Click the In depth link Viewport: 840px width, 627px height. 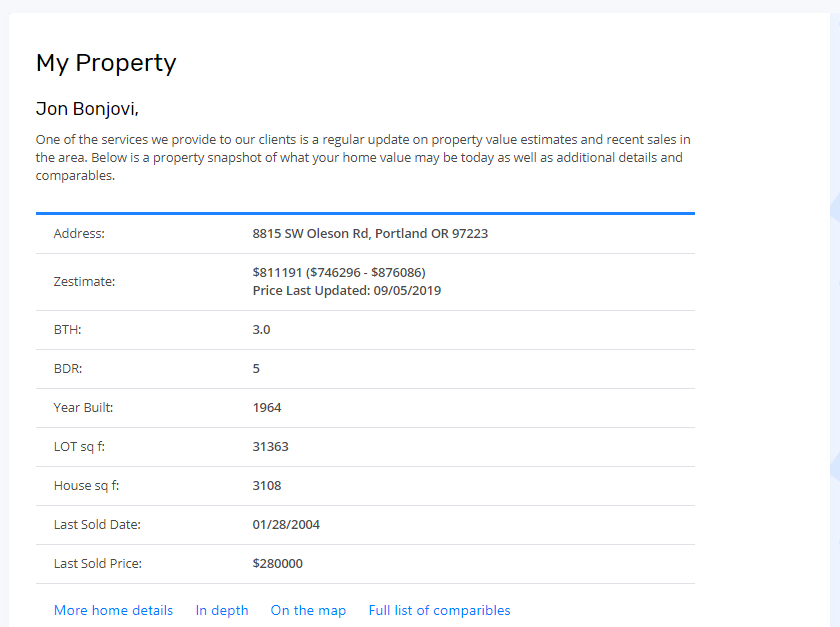222,610
